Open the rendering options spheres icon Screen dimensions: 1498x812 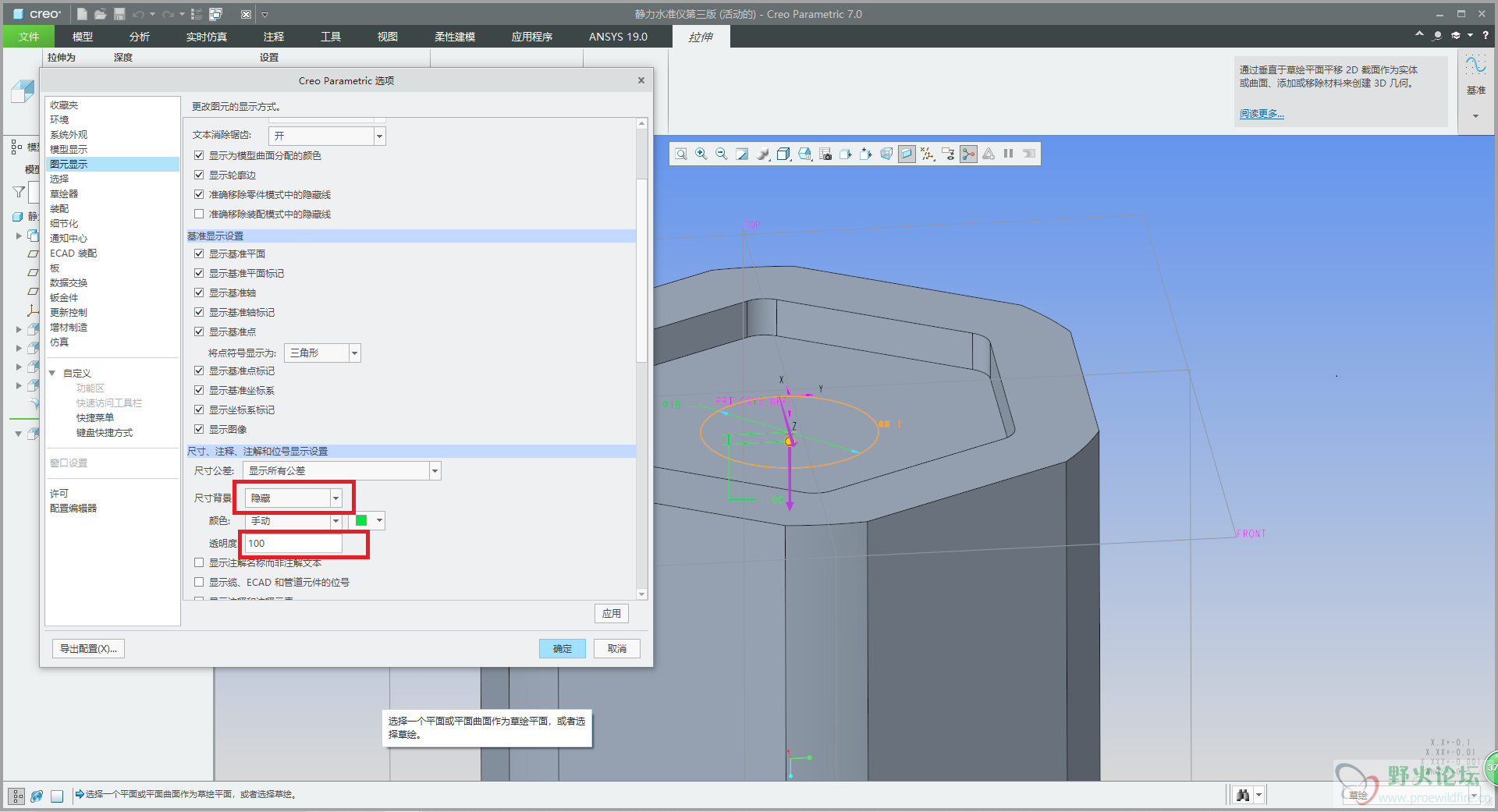[x=763, y=154]
